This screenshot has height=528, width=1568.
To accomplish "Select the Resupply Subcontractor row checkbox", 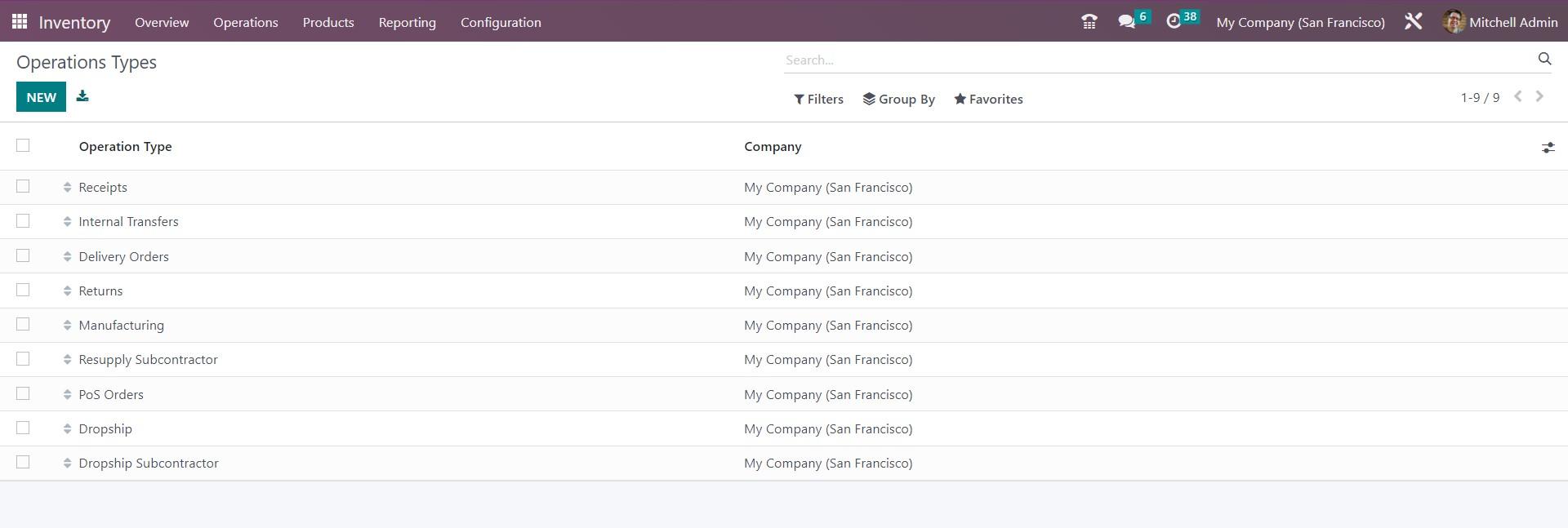I will [x=23, y=359].
